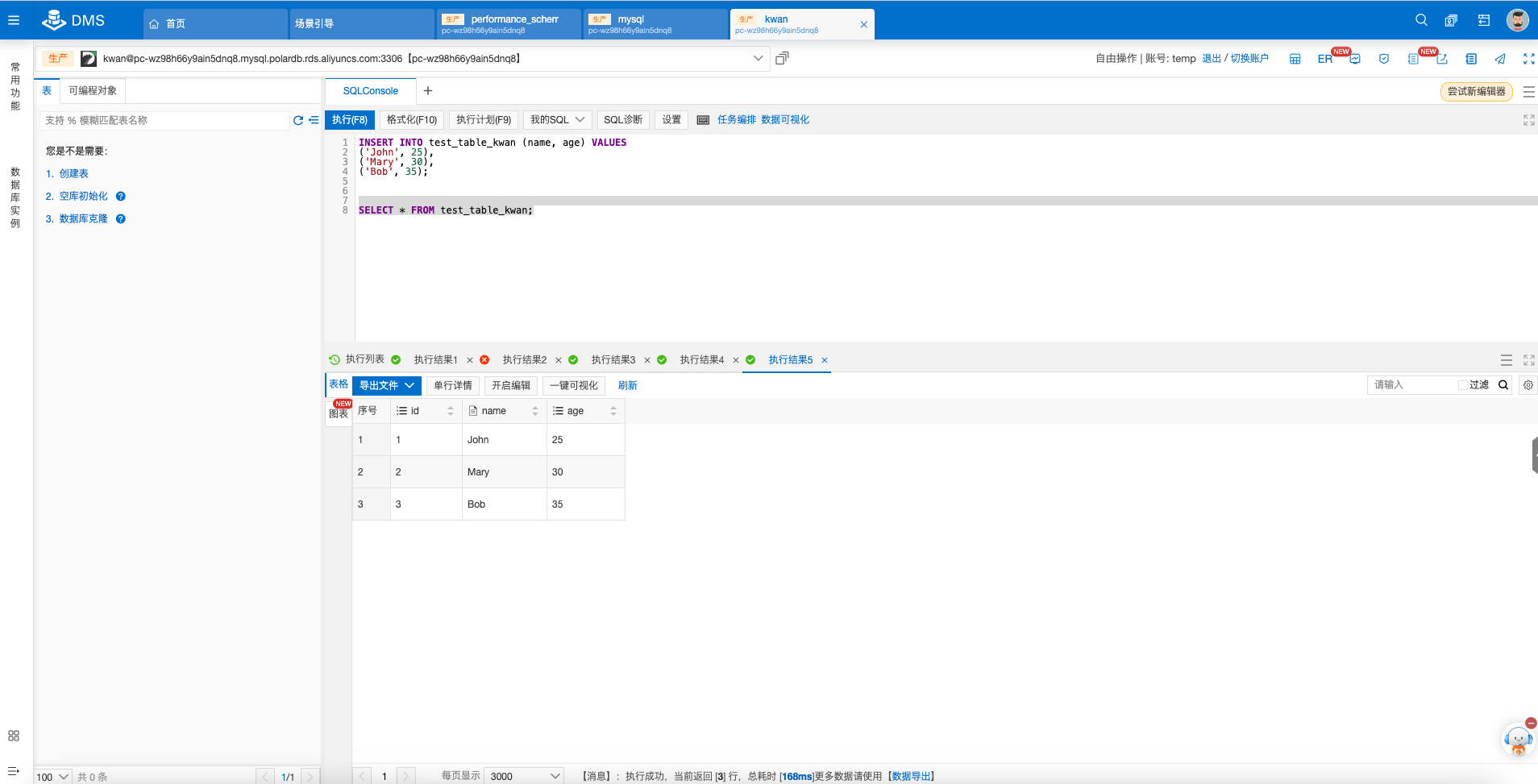Click the monitor chart icon in top toolbar
1538x784 pixels.
[1355, 59]
